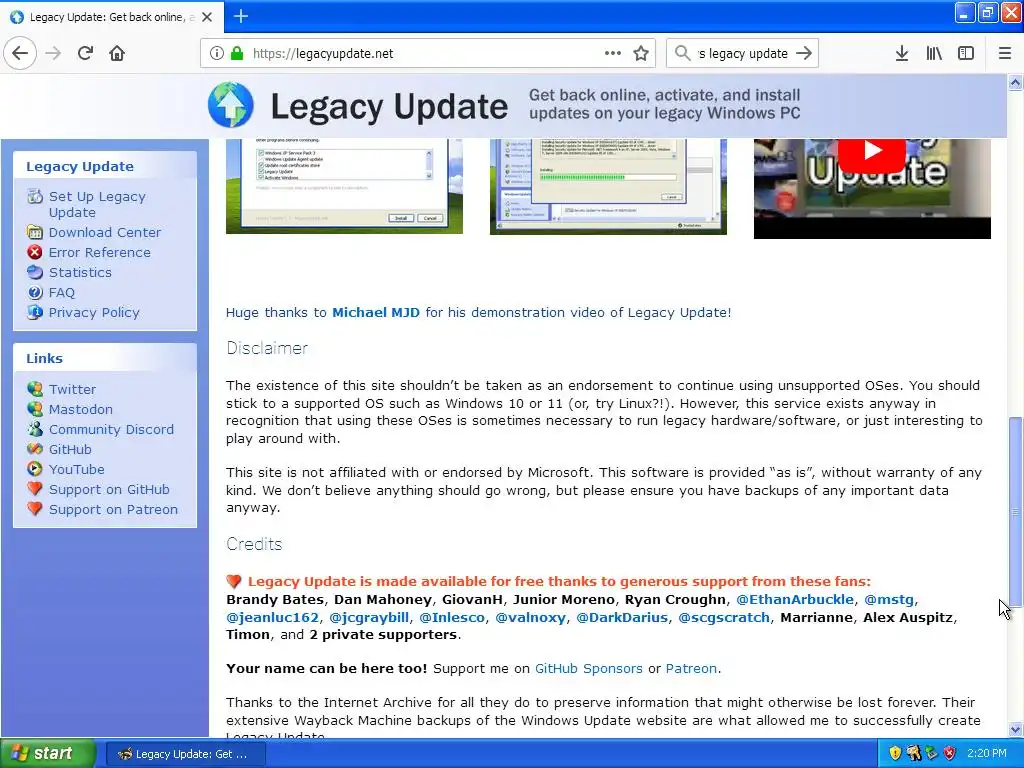Open the Statistics page
The image size is (1024, 768).
coord(80,272)
